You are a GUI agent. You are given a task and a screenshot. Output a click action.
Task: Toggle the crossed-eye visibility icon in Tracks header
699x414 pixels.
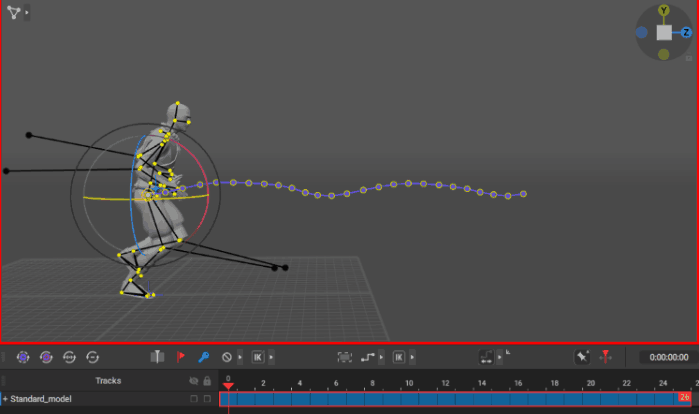[x=193, y=381]
